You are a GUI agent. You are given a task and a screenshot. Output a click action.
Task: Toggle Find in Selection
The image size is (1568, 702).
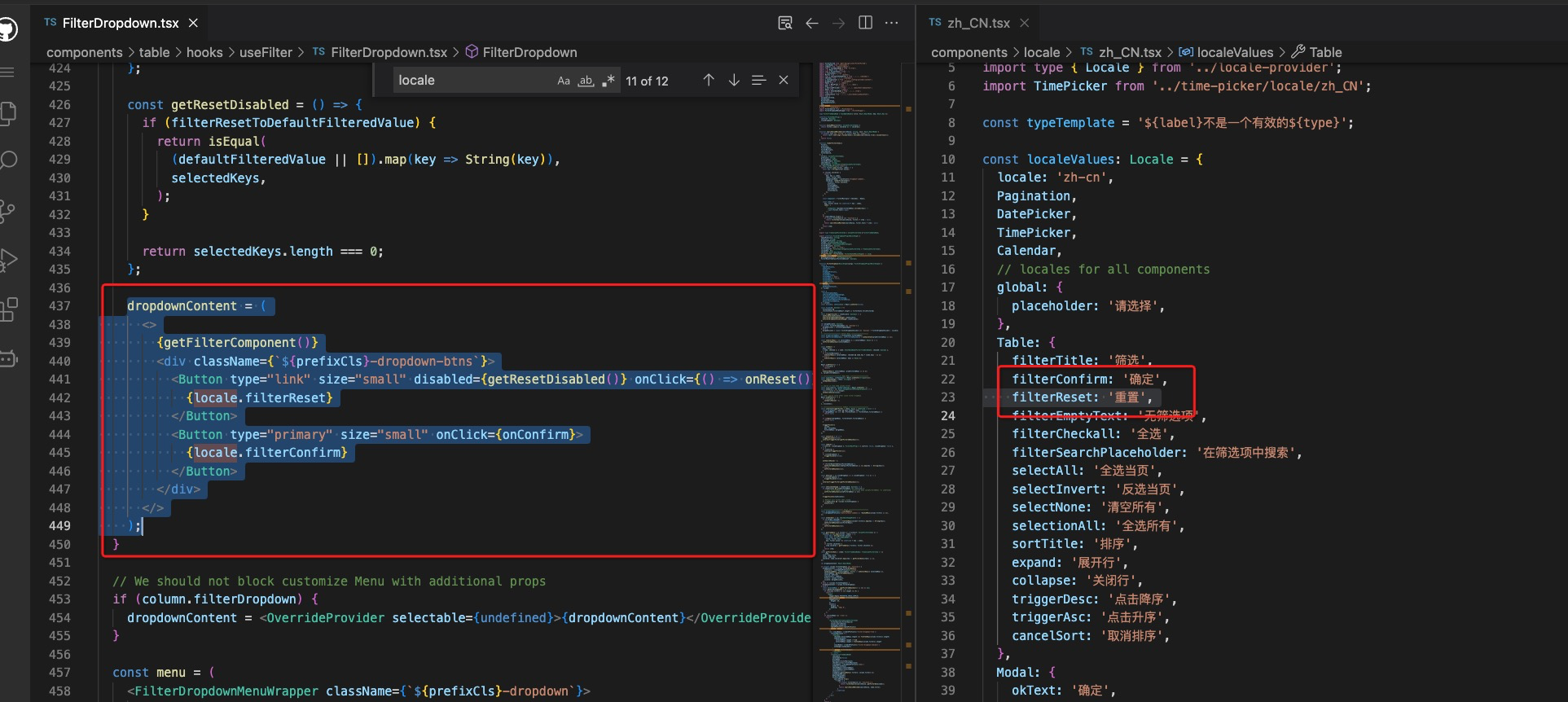(x=759, y=80)
